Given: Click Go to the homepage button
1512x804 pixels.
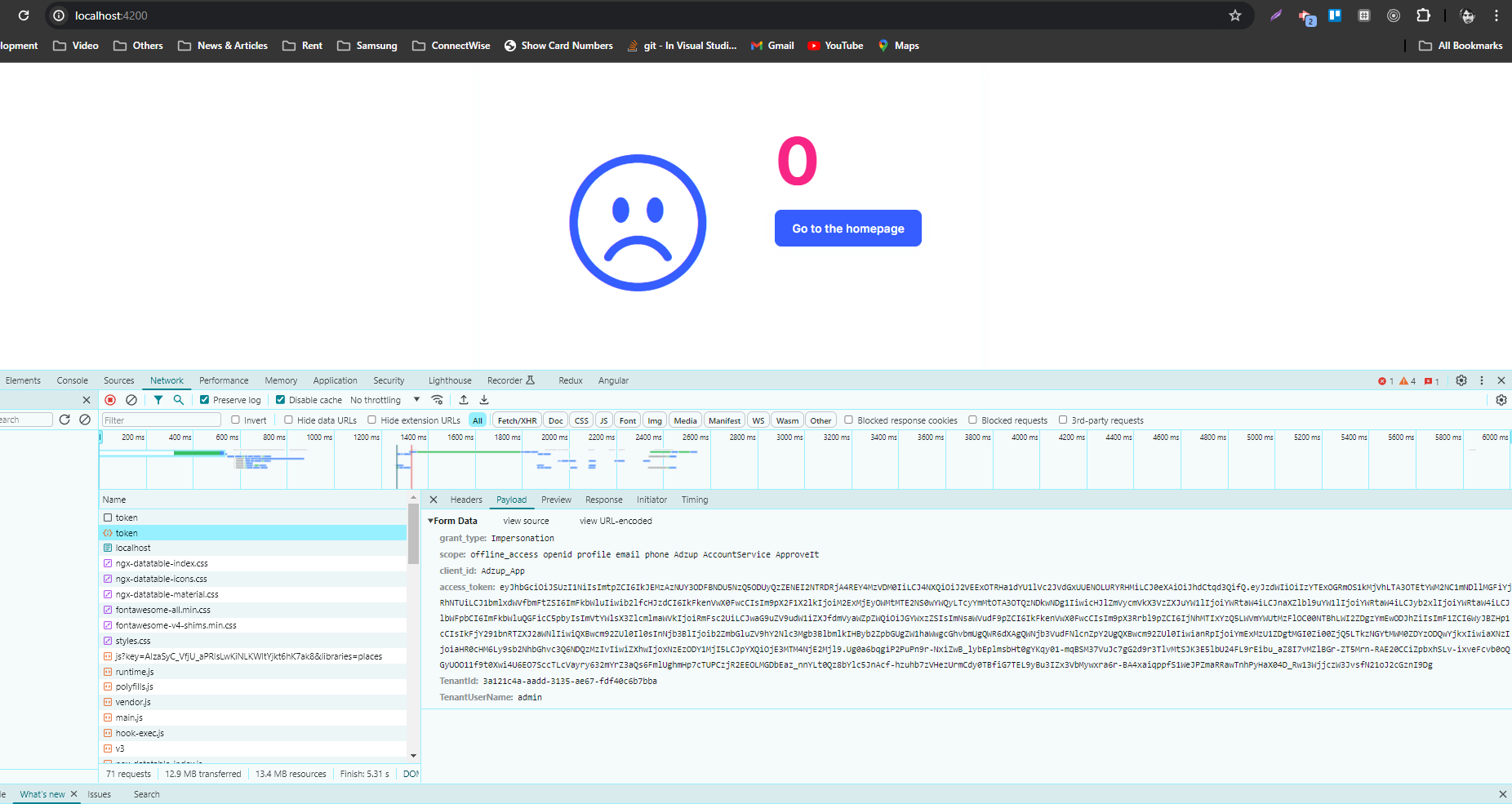Looking at the screenshot, I should [847, 229].
